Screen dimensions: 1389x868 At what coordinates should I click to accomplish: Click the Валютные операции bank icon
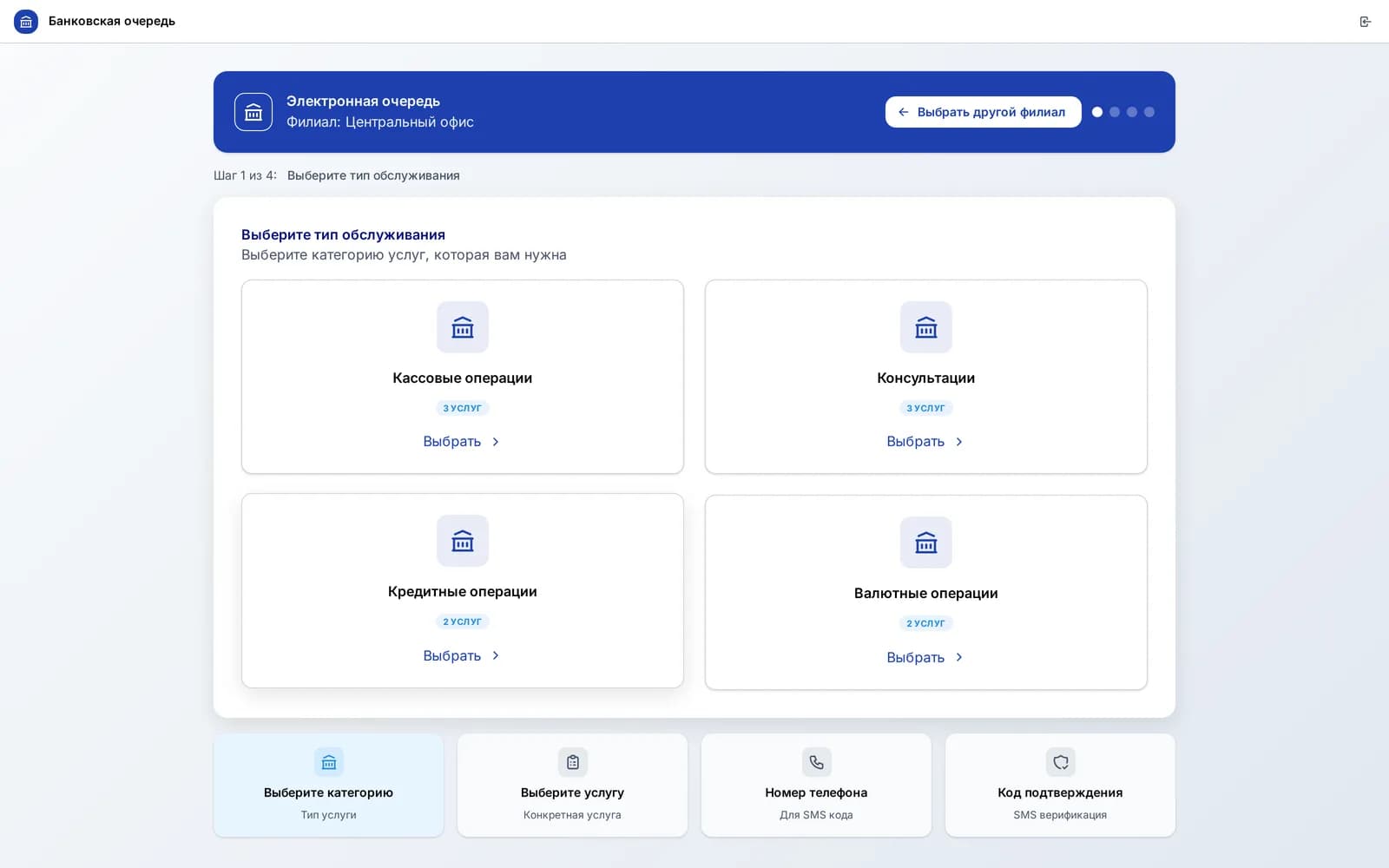click(x=926, y=542)
